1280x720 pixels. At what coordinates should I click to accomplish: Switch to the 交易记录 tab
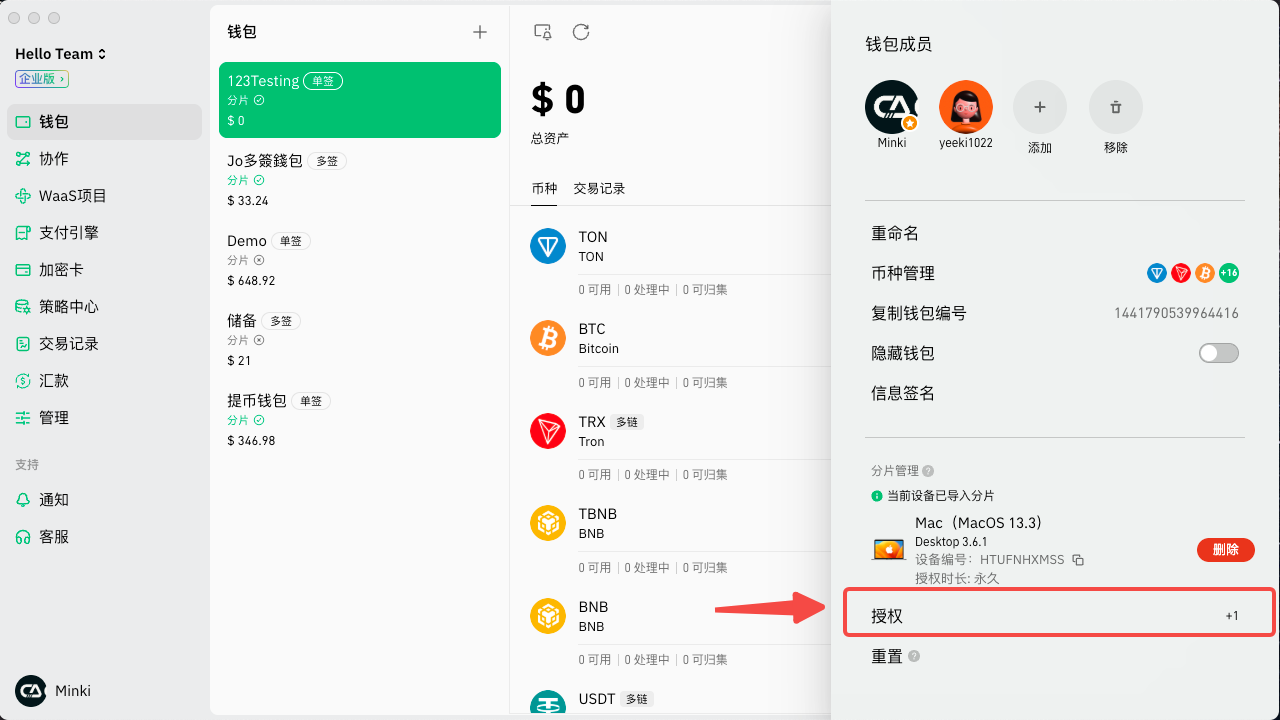click(x=599, y=188)
